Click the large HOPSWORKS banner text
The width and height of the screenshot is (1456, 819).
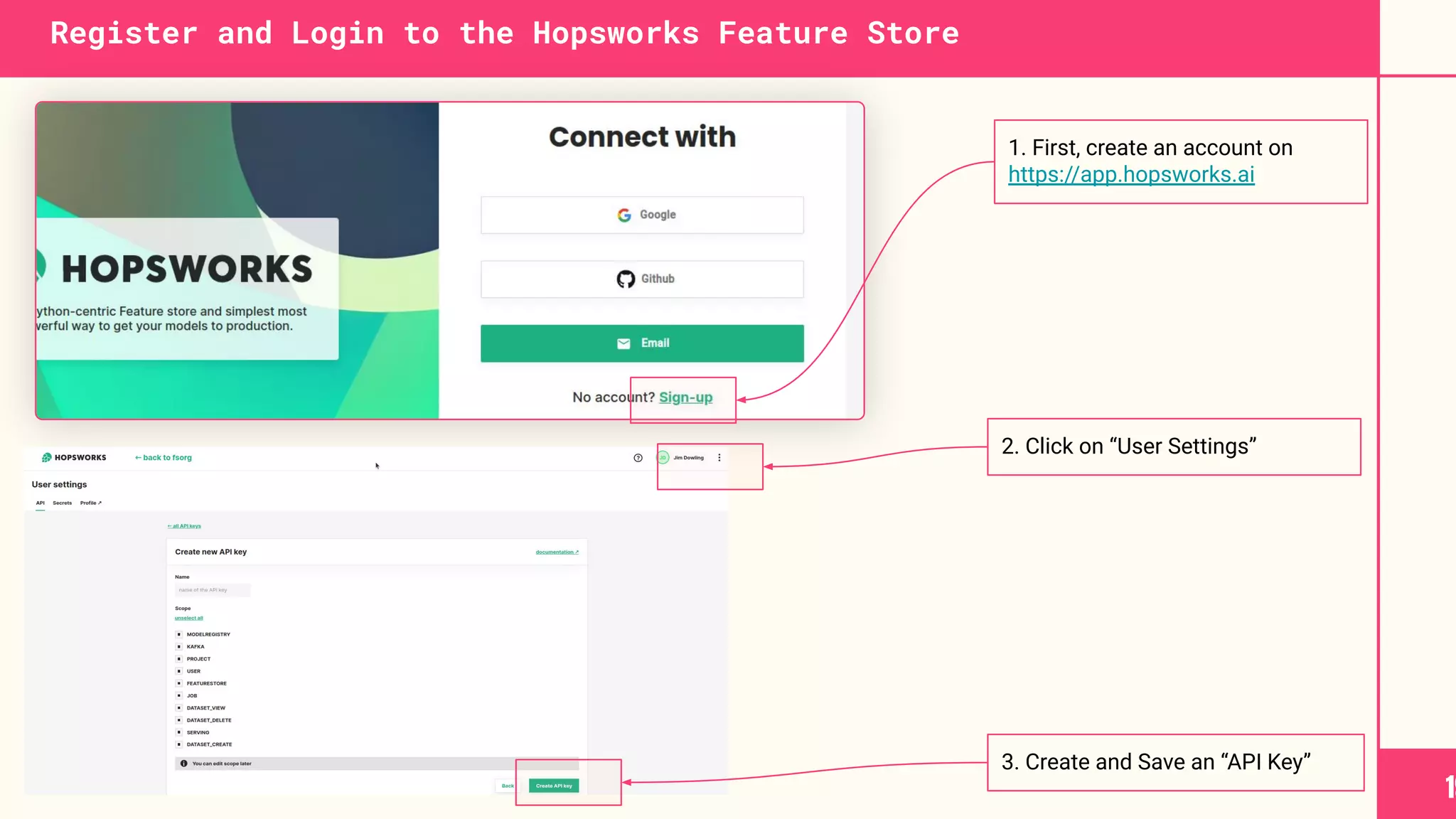pyautogui.click(x=187, y=269)
